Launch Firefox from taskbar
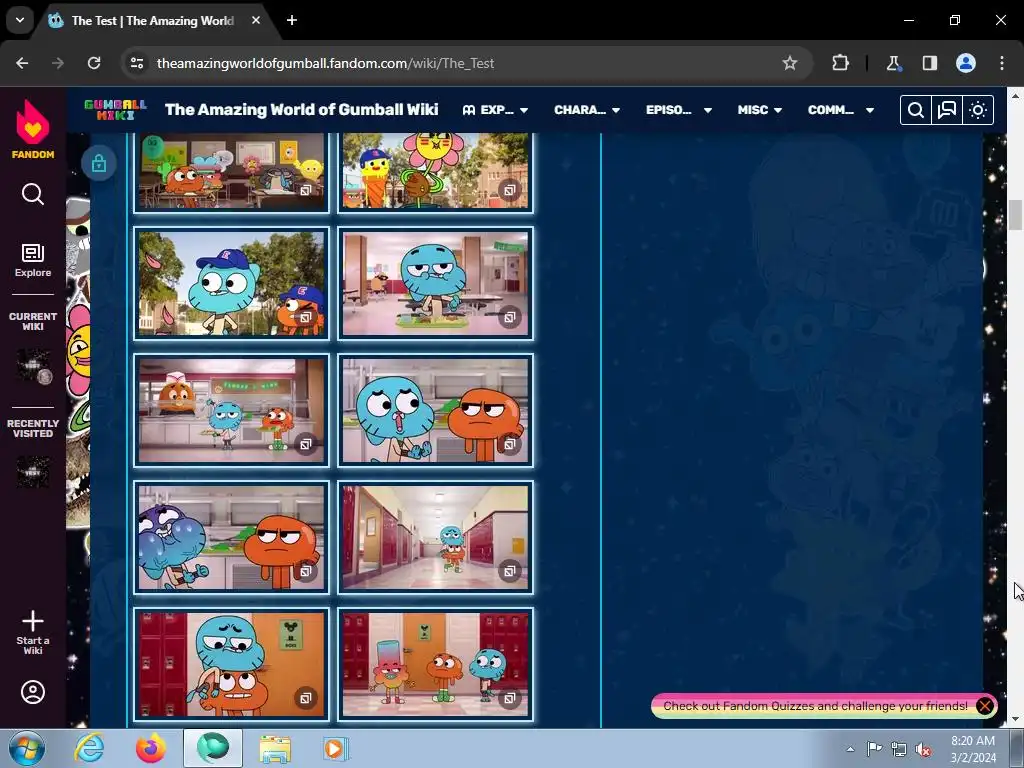The image size is (1024, 768). click(x=150, y=748)
